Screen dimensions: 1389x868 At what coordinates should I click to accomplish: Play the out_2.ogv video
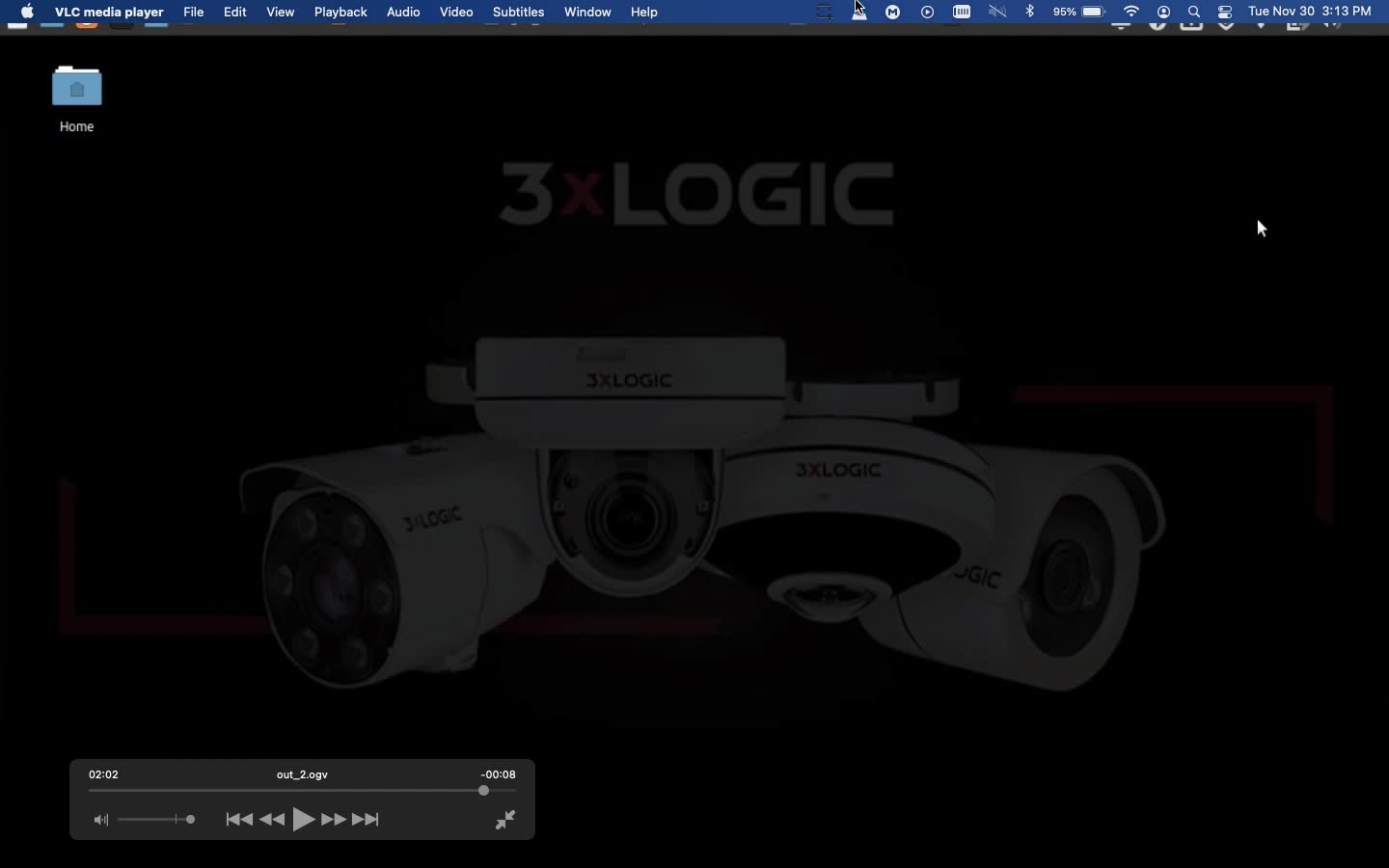click(306, 822)
